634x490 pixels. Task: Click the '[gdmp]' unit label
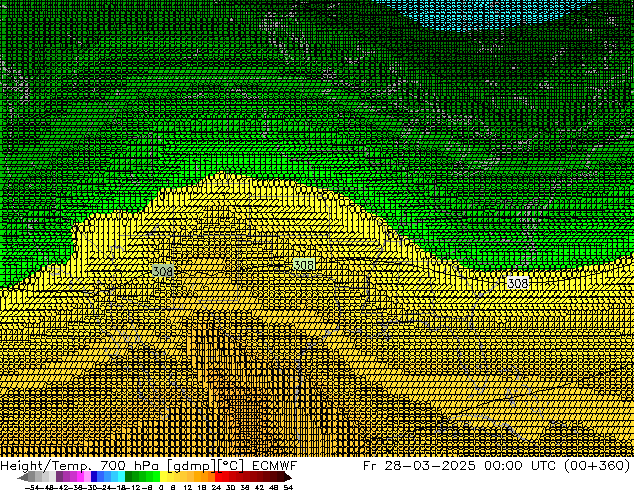coord(192,466)
